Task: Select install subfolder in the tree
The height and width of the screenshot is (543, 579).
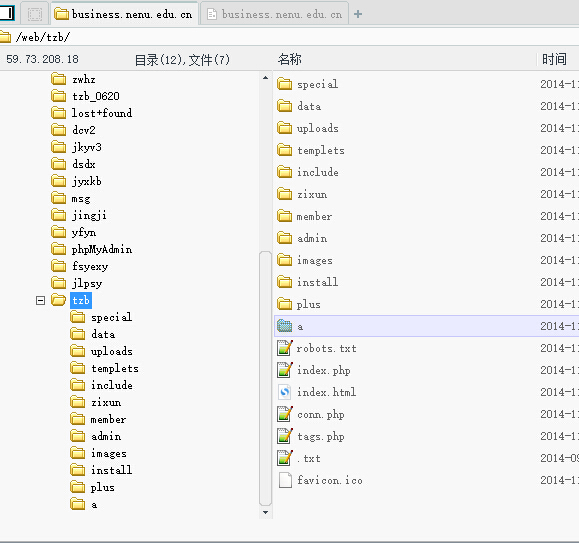Action: [112, 470]
